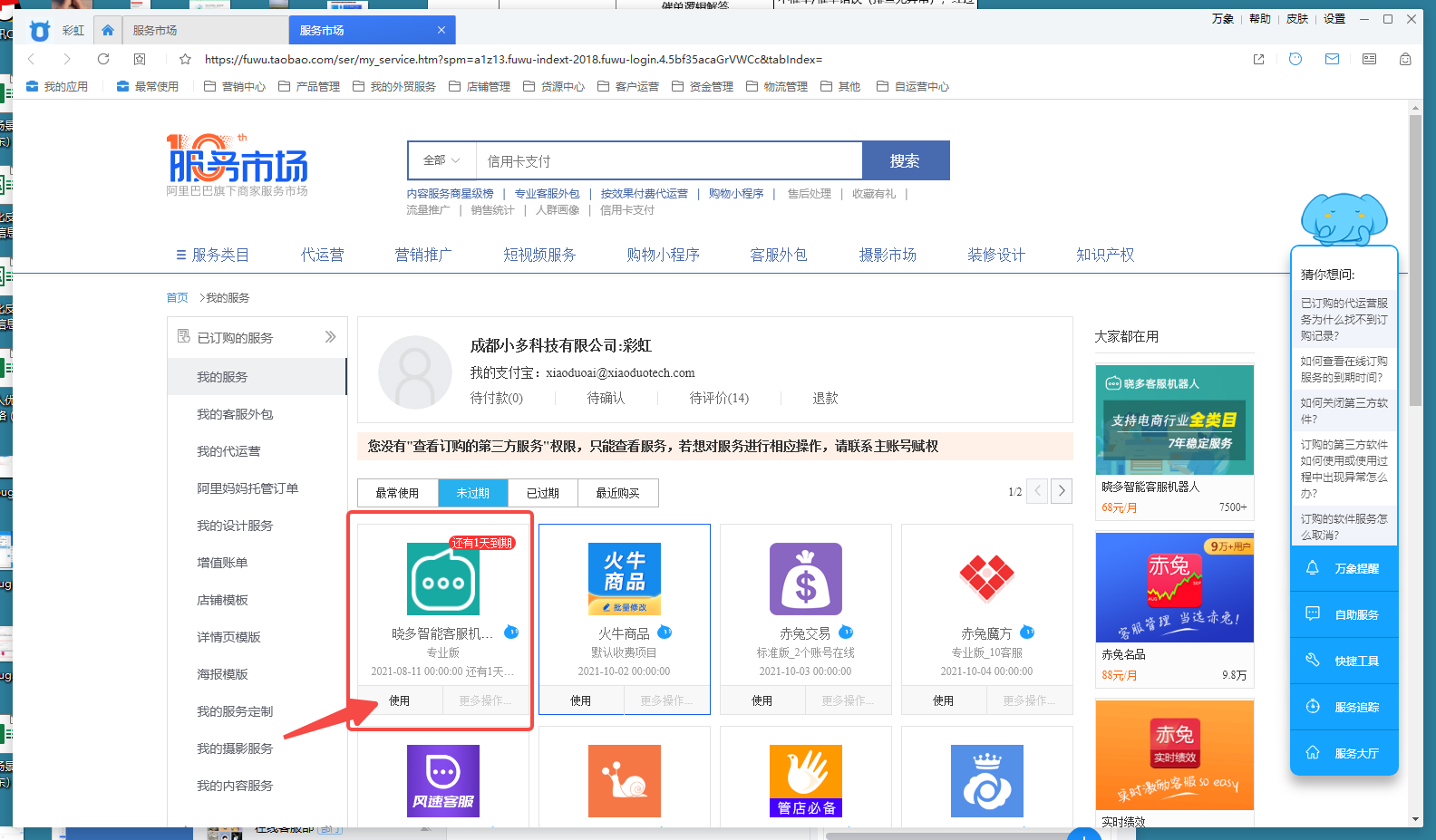Open 短视频服务 in the navigation menu
Viewport: 1436px width, 840px height.
[539, 255]
